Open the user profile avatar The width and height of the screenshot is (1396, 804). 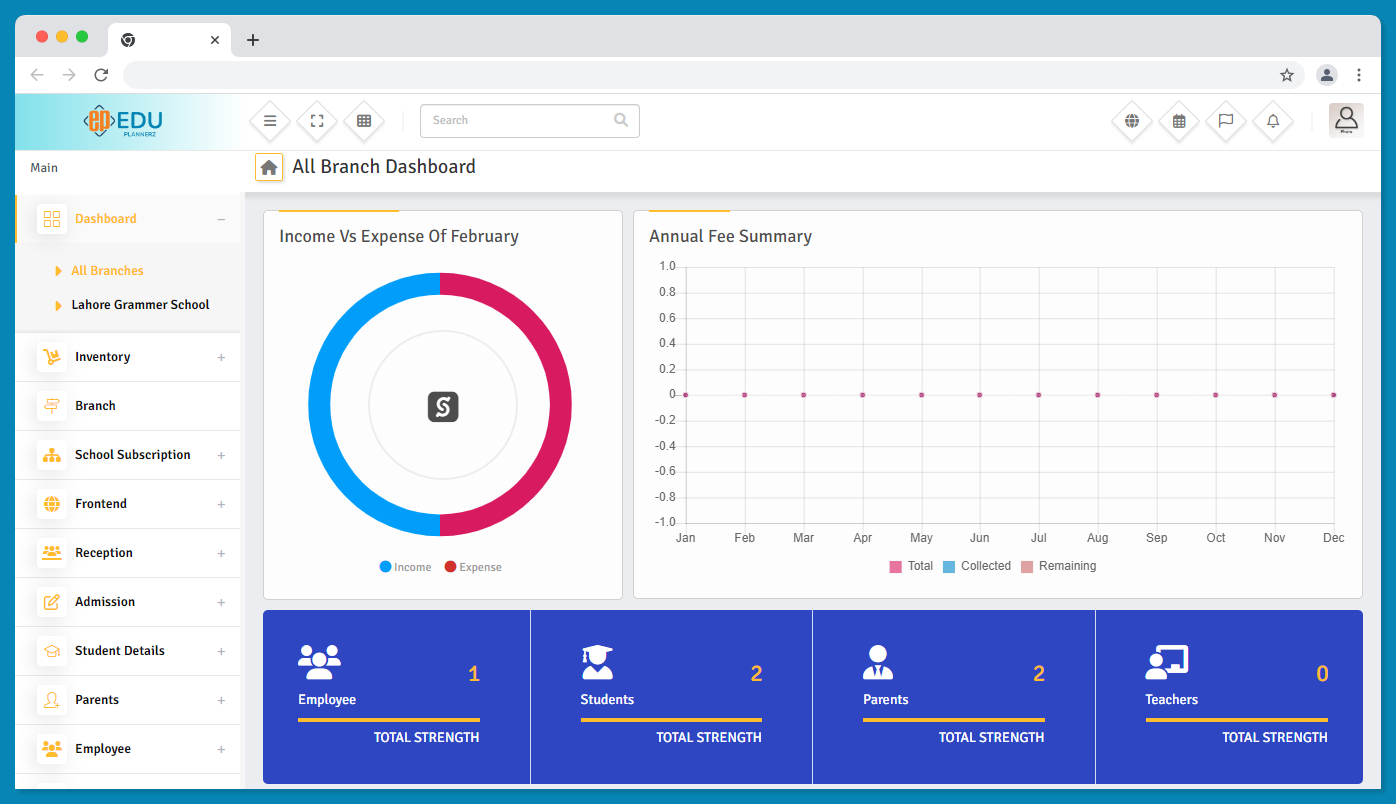(1346, 120)
